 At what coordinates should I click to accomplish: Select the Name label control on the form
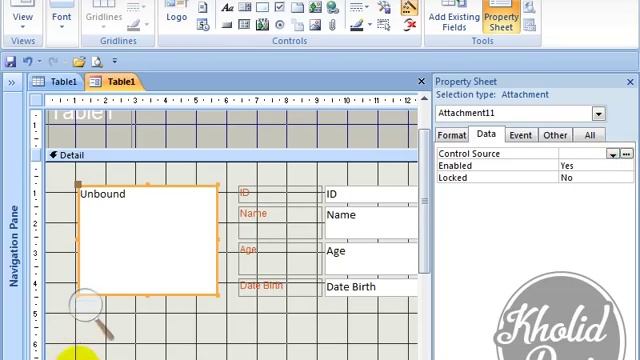(280, 222)
